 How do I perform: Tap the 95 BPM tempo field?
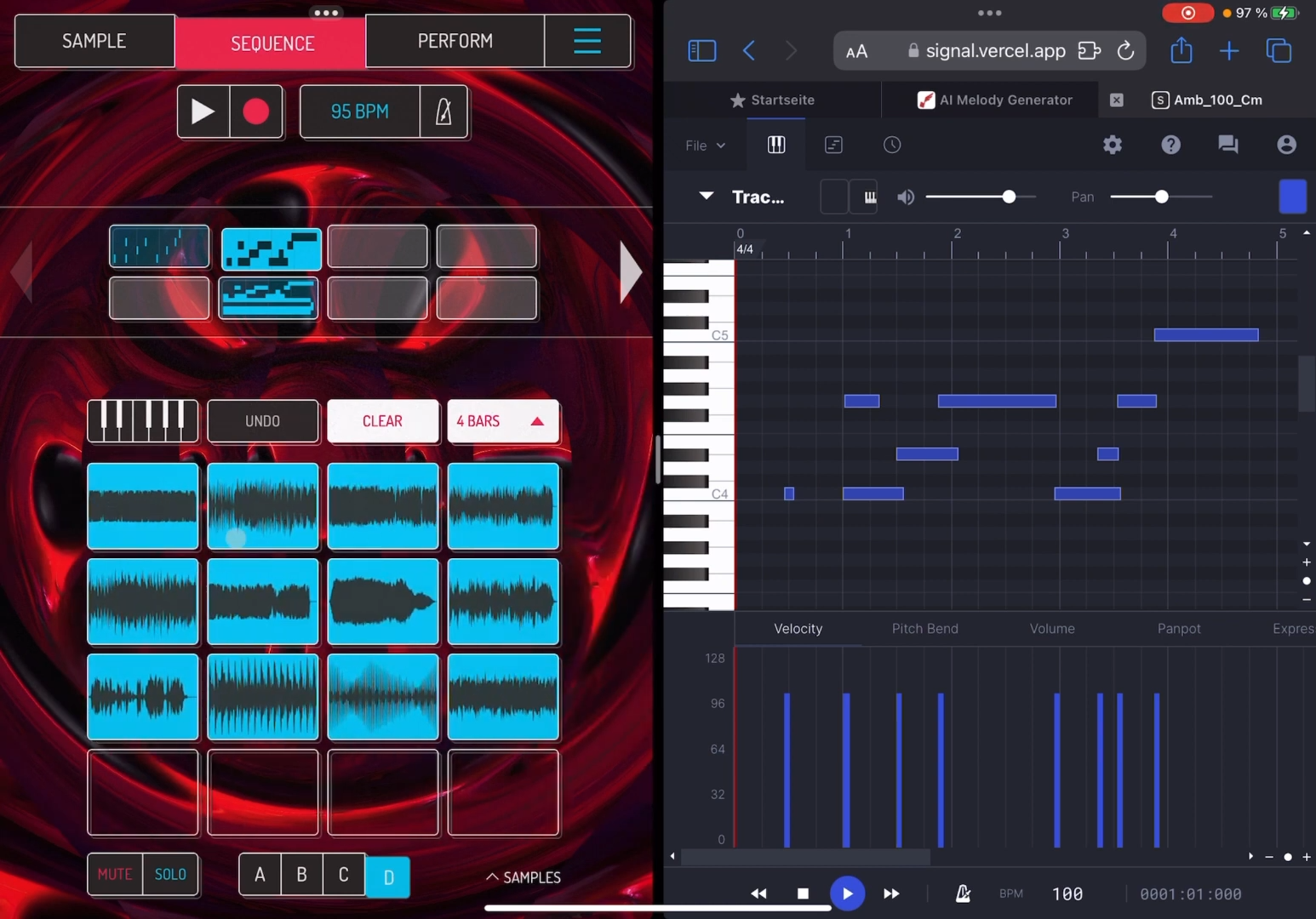pos(359,111)
